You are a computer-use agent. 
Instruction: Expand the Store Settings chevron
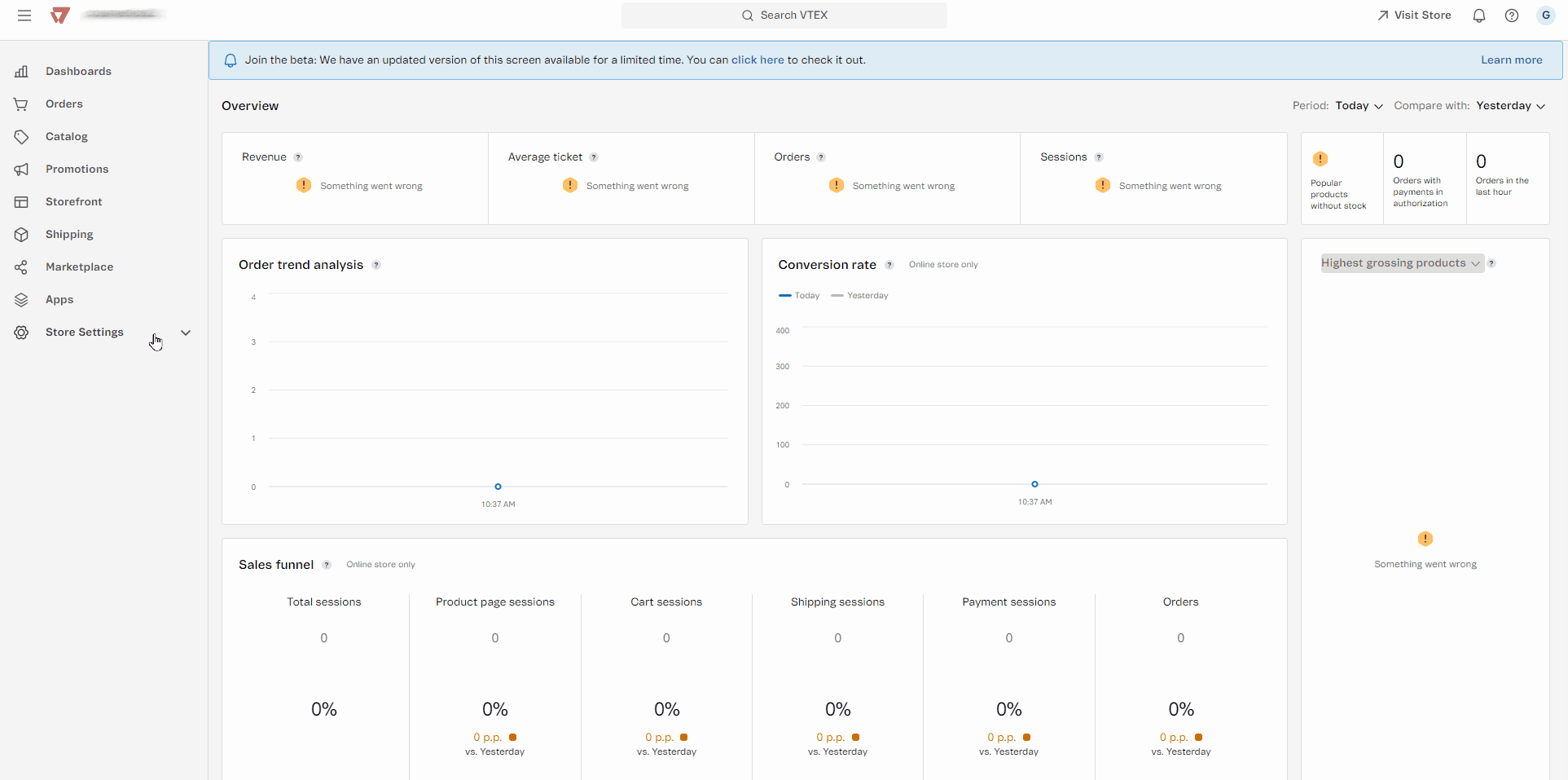click(186, 333)
